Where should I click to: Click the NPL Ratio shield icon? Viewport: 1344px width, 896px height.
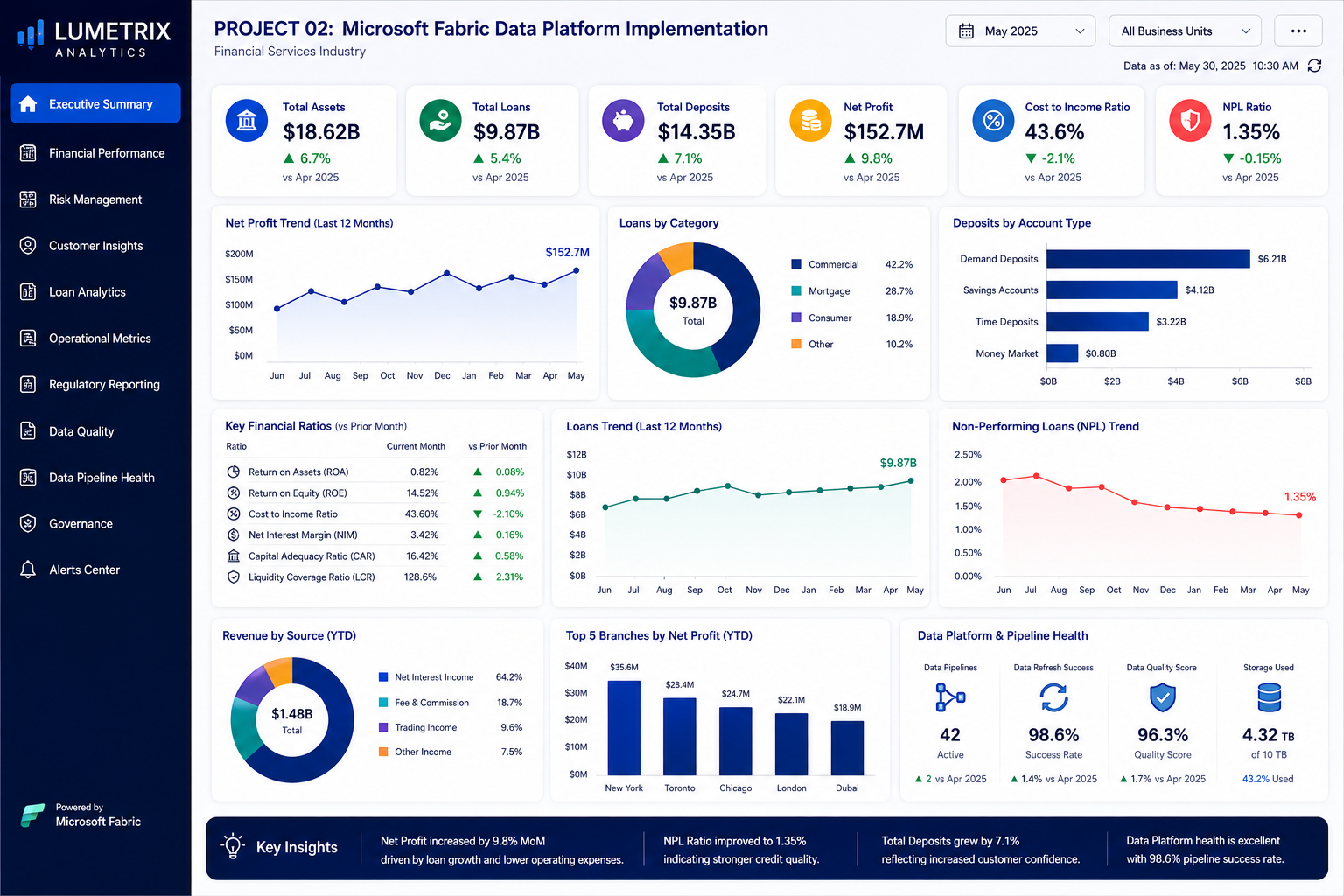coord(1190,121)
